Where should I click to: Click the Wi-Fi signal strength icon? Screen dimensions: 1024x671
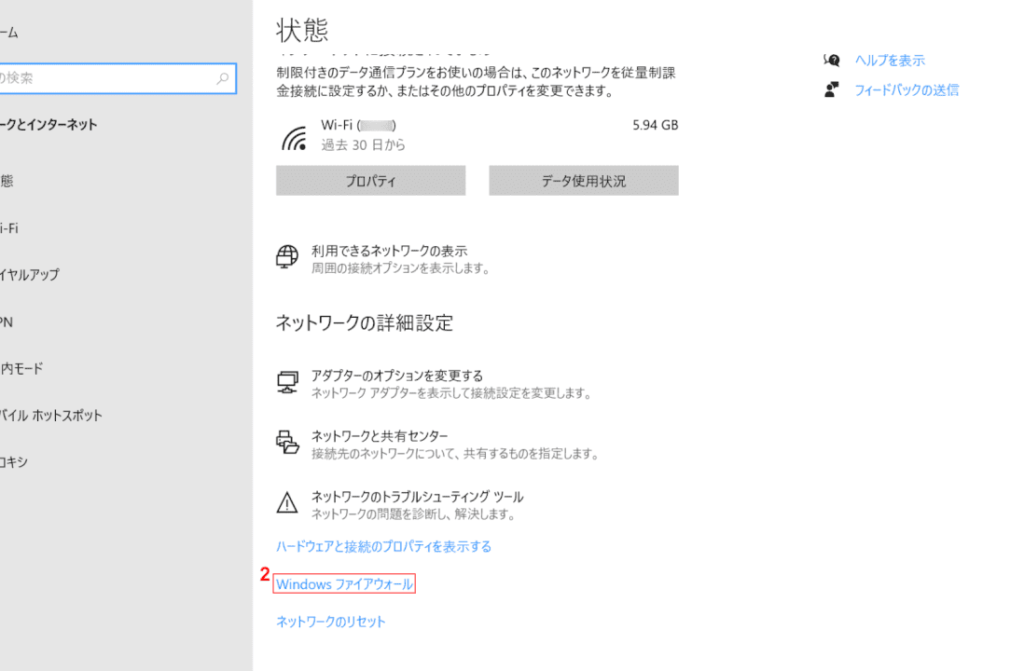[293, 136]
